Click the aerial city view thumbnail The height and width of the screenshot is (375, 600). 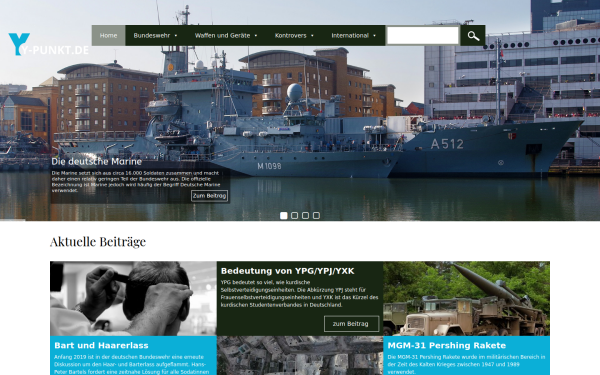pyautogui.click(x=300, y=355)
